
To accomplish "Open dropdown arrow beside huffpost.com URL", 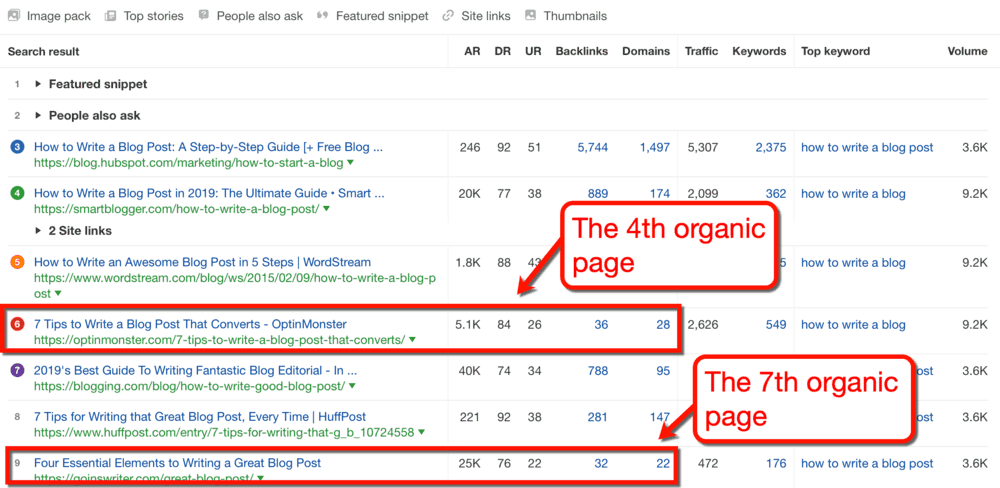I will pyautogui.click(x=421, y=433).
